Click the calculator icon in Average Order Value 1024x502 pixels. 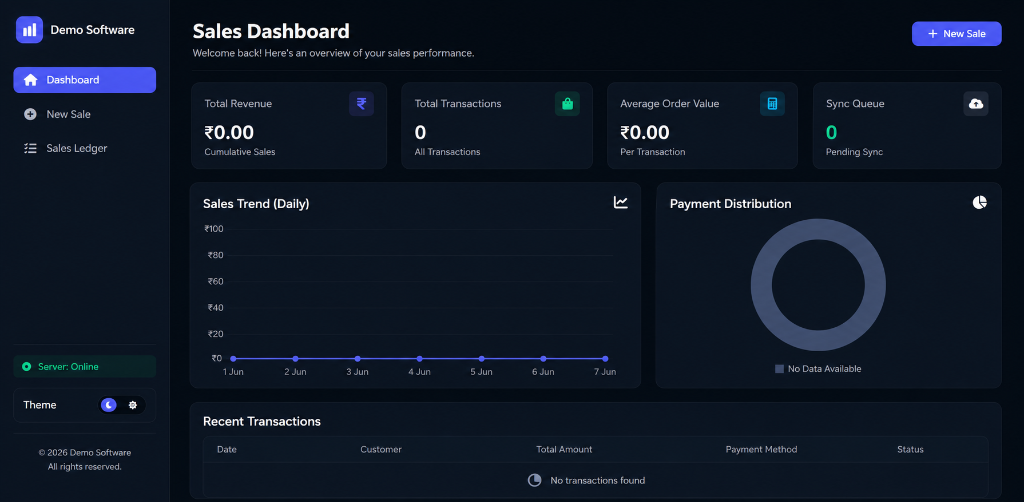coord(772,104)
